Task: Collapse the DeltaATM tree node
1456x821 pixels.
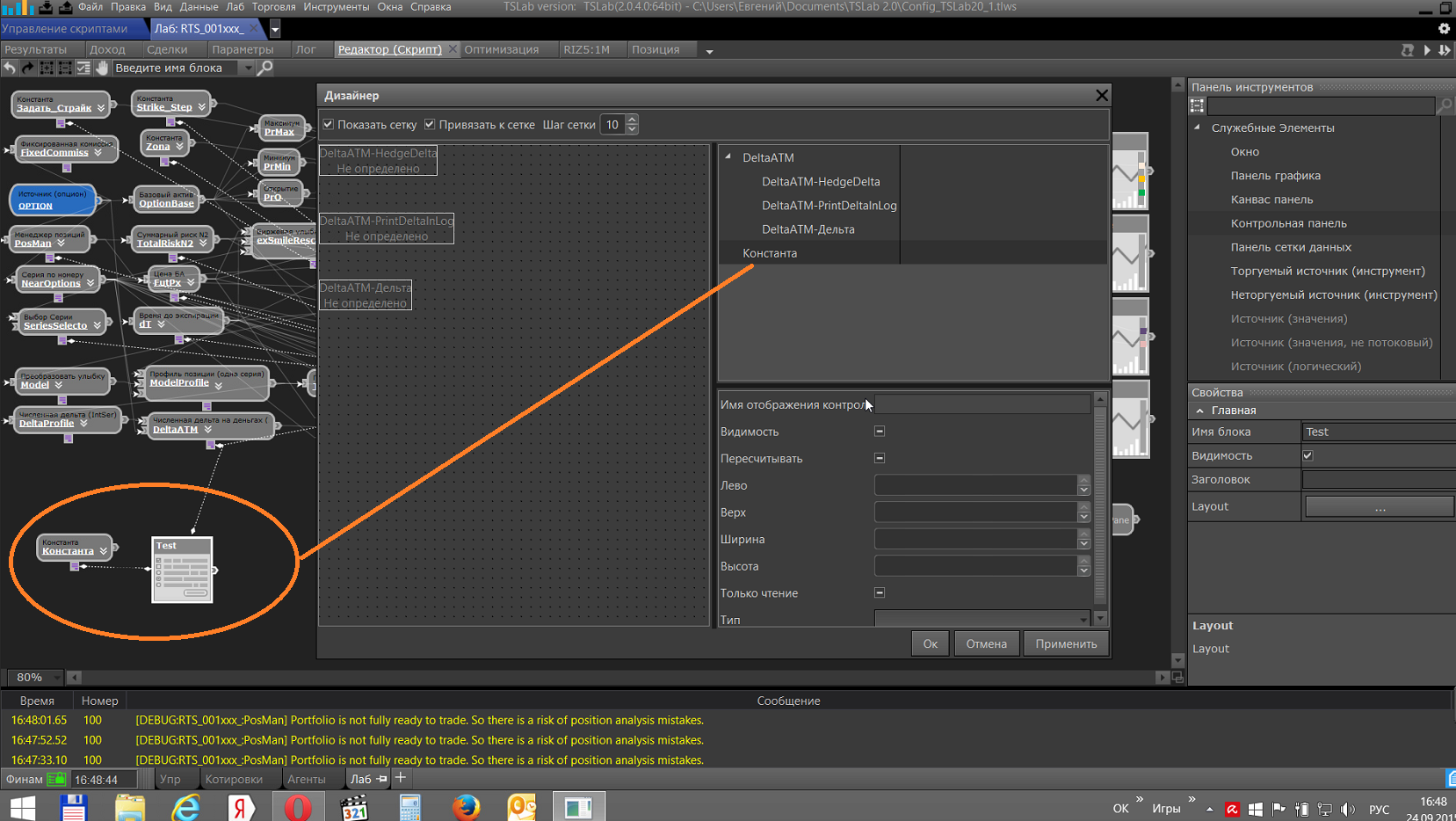Action: [728, 157]
